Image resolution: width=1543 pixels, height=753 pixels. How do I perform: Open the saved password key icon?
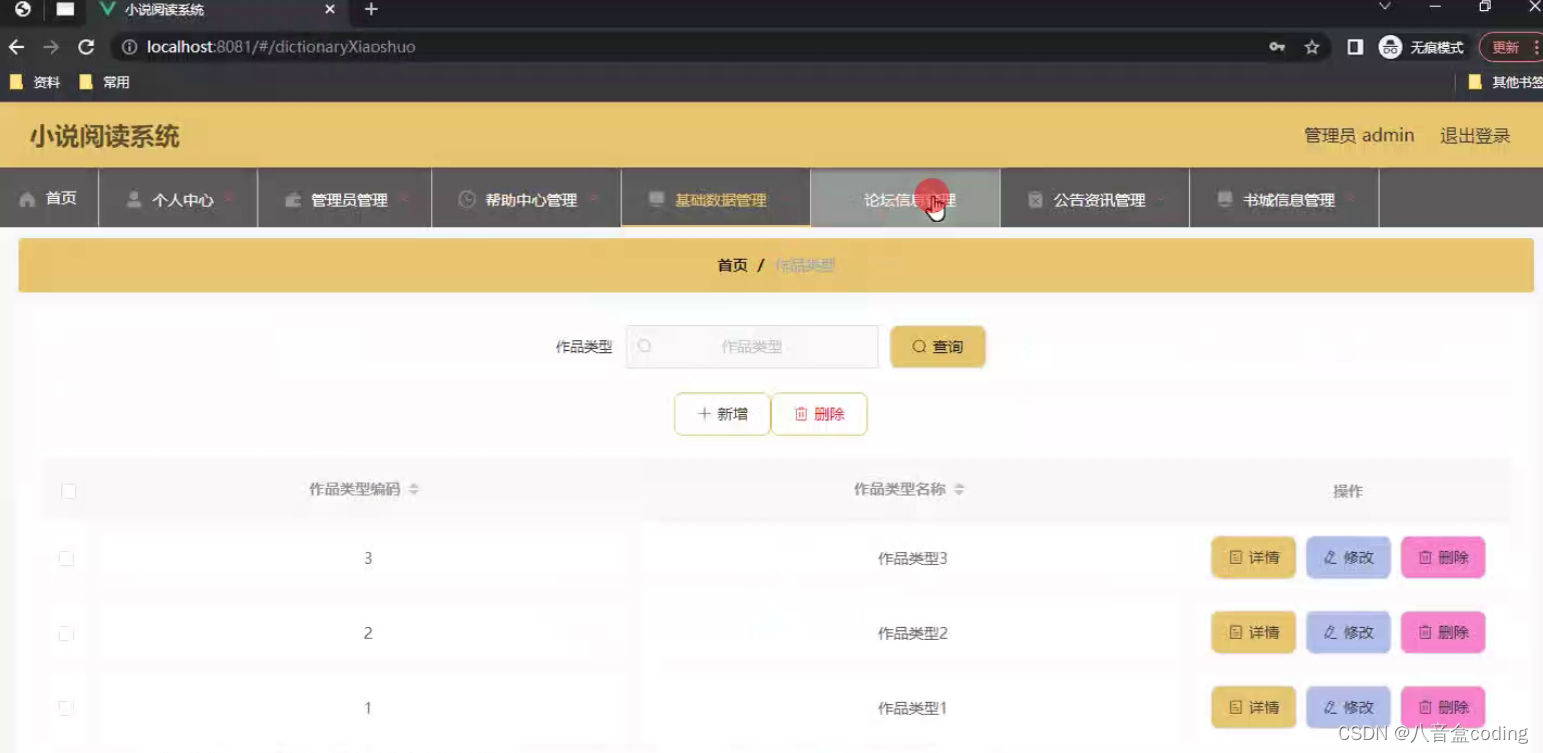point(1277,47)
